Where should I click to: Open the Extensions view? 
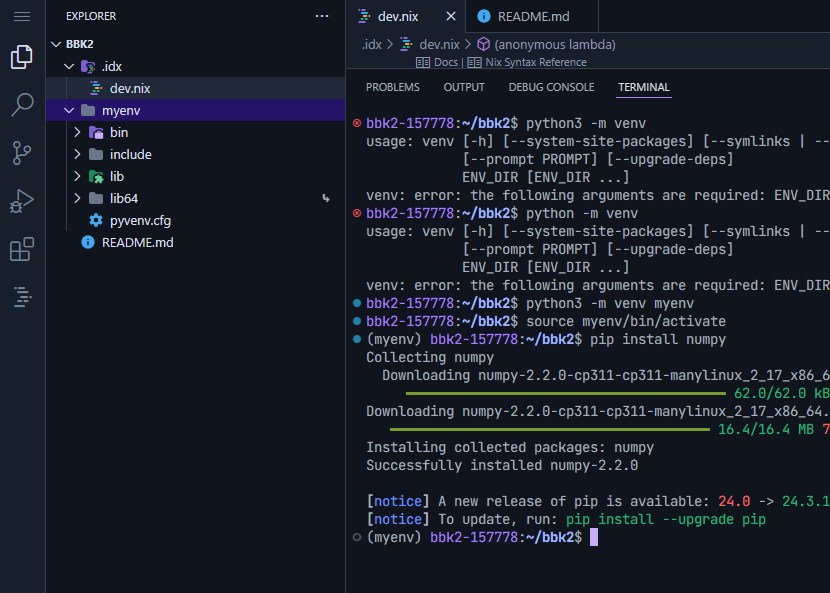point(22,249)
